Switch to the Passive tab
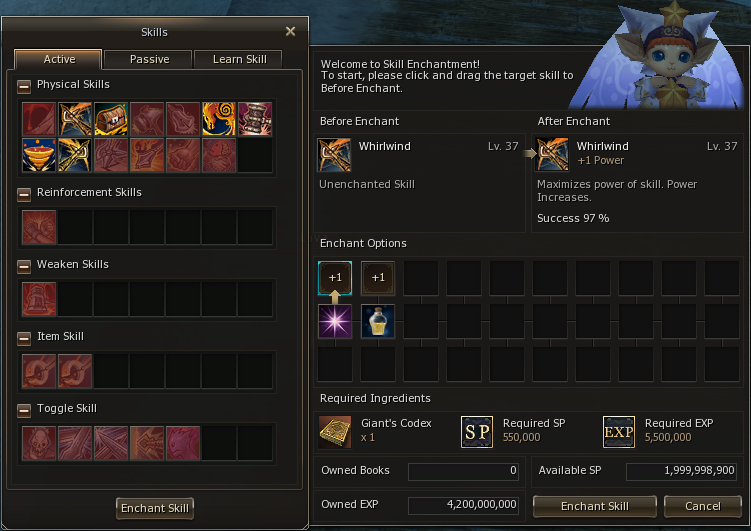Image resolution: width=751 pixels, height=531 pixels. 149,59
